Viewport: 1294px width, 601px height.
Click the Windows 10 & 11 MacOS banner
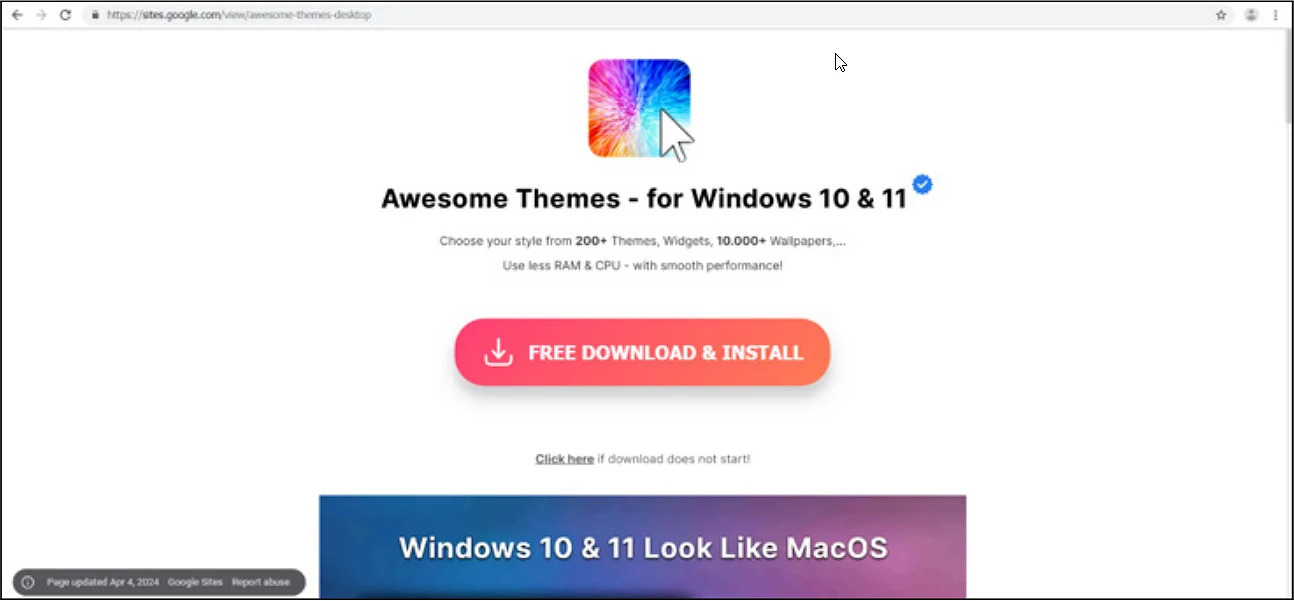pyautogui.click(x=642, y=547)
